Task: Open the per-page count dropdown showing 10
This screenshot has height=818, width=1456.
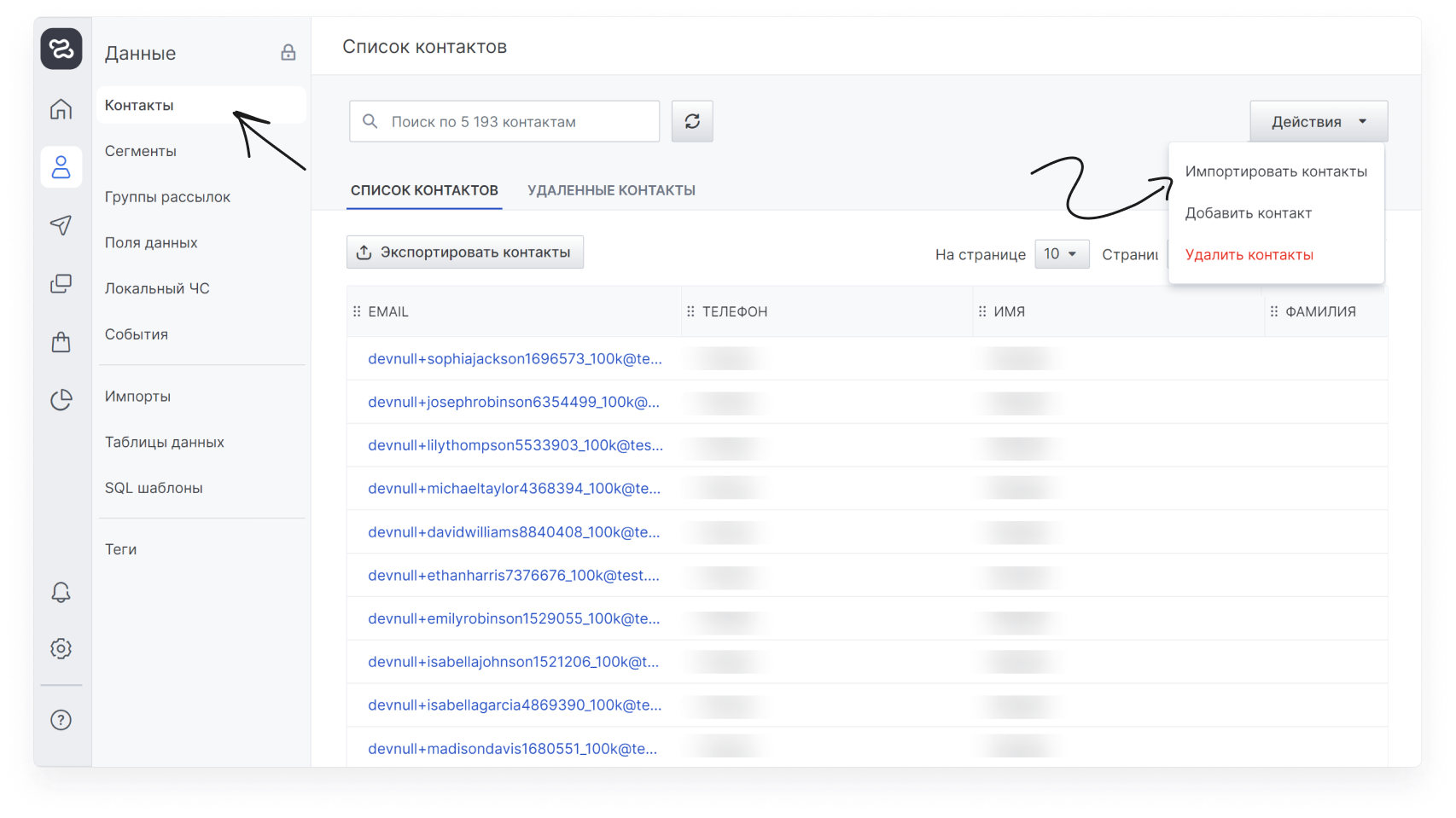Action: [1062, 254]
